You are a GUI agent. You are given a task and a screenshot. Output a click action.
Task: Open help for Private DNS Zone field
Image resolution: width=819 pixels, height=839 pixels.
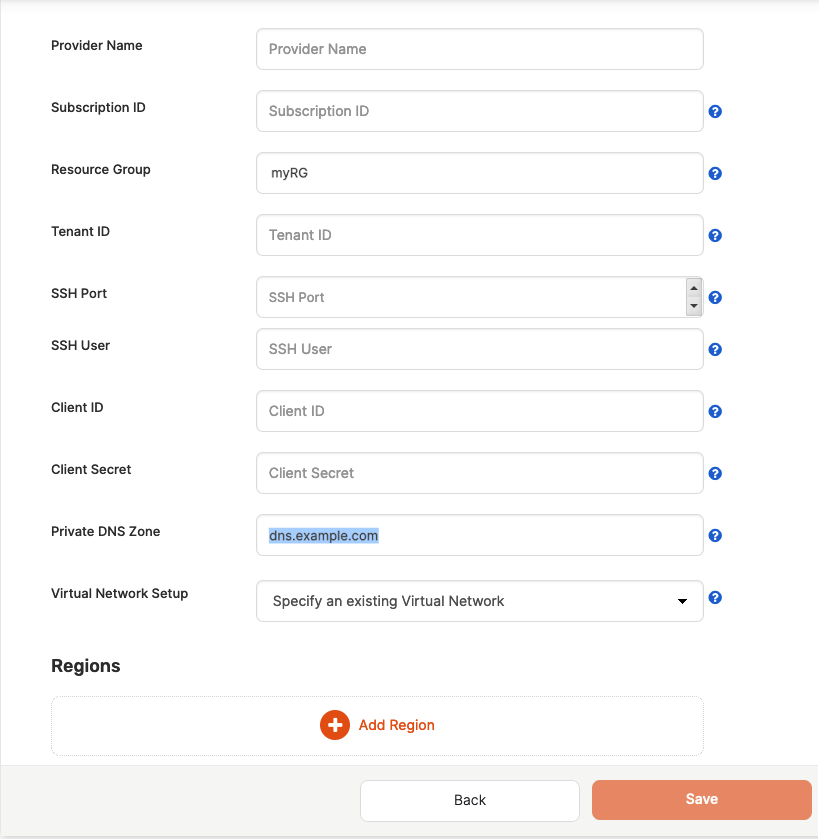pos(715,535)
